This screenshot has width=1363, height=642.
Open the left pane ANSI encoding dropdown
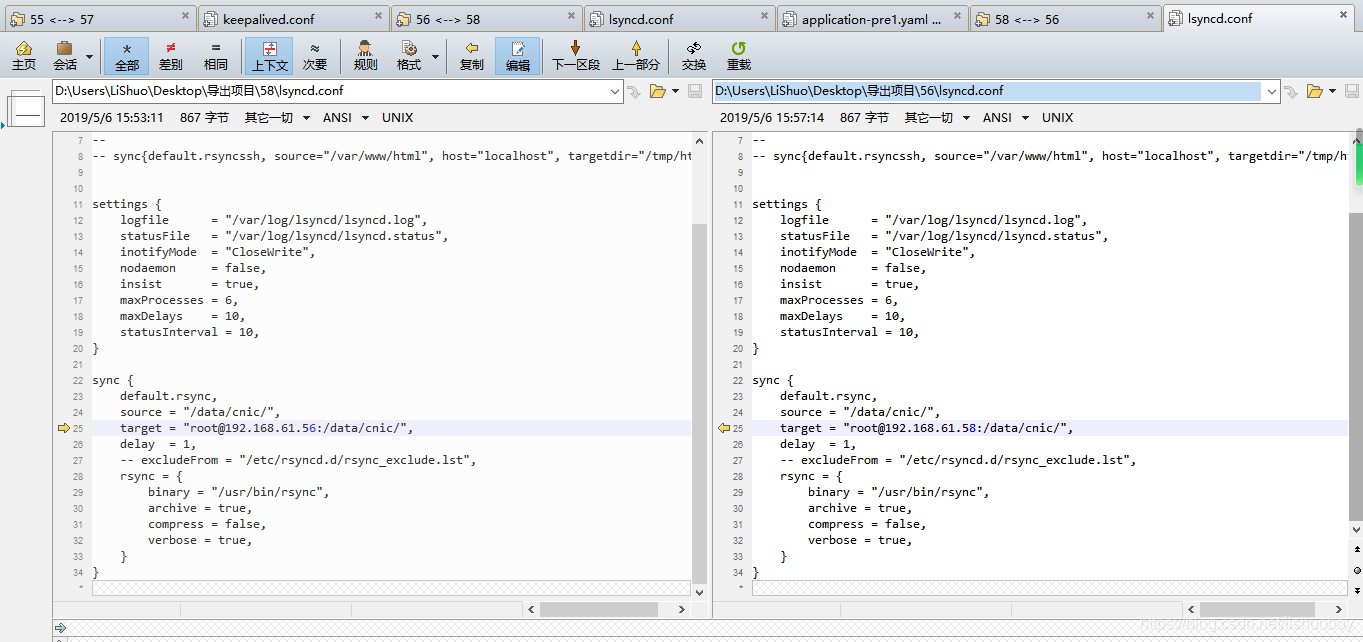pos(345,117)
